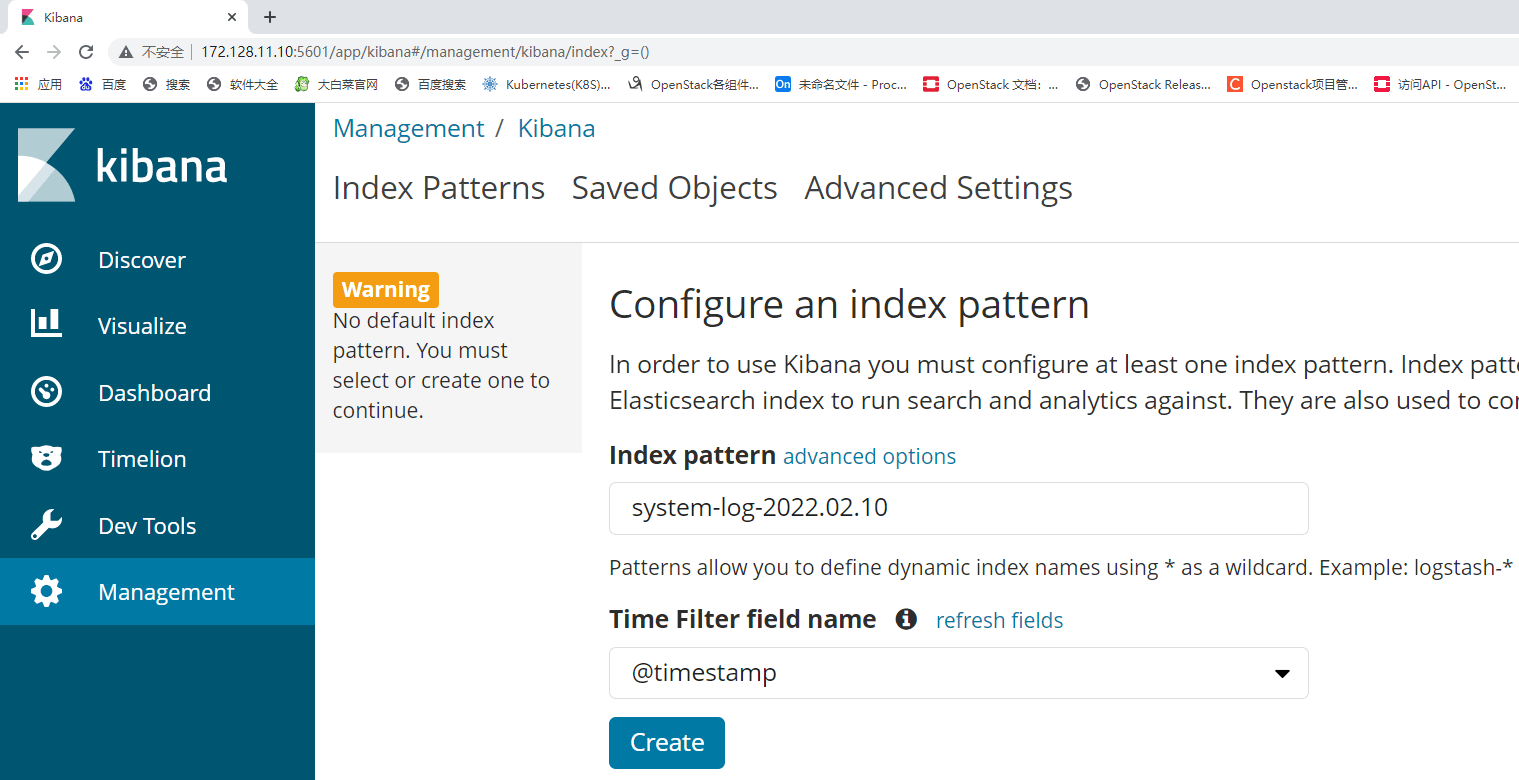The width and height of the screenshot is (1519, 780).
Task: Open the 大白菜官网 bookmark
Action: click(x=336, y=84)
